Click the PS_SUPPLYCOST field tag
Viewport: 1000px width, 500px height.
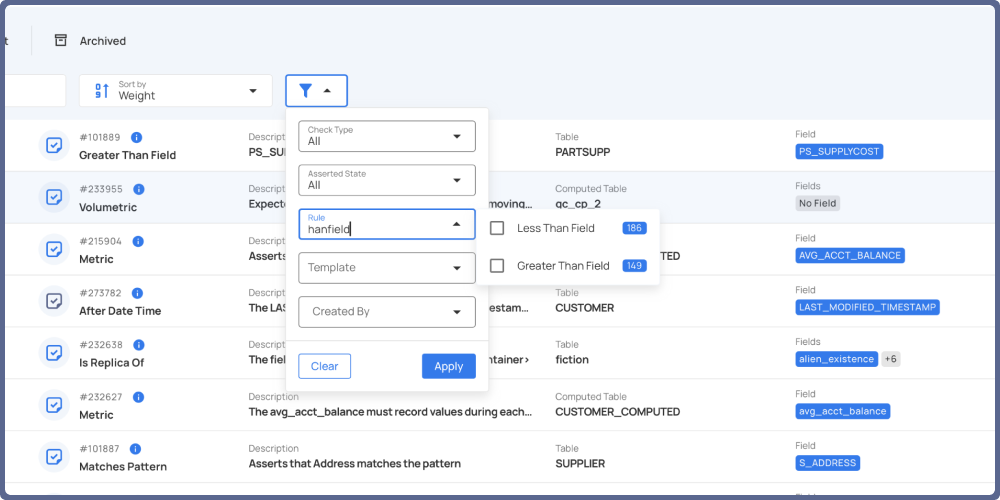[x=839, y=152]
